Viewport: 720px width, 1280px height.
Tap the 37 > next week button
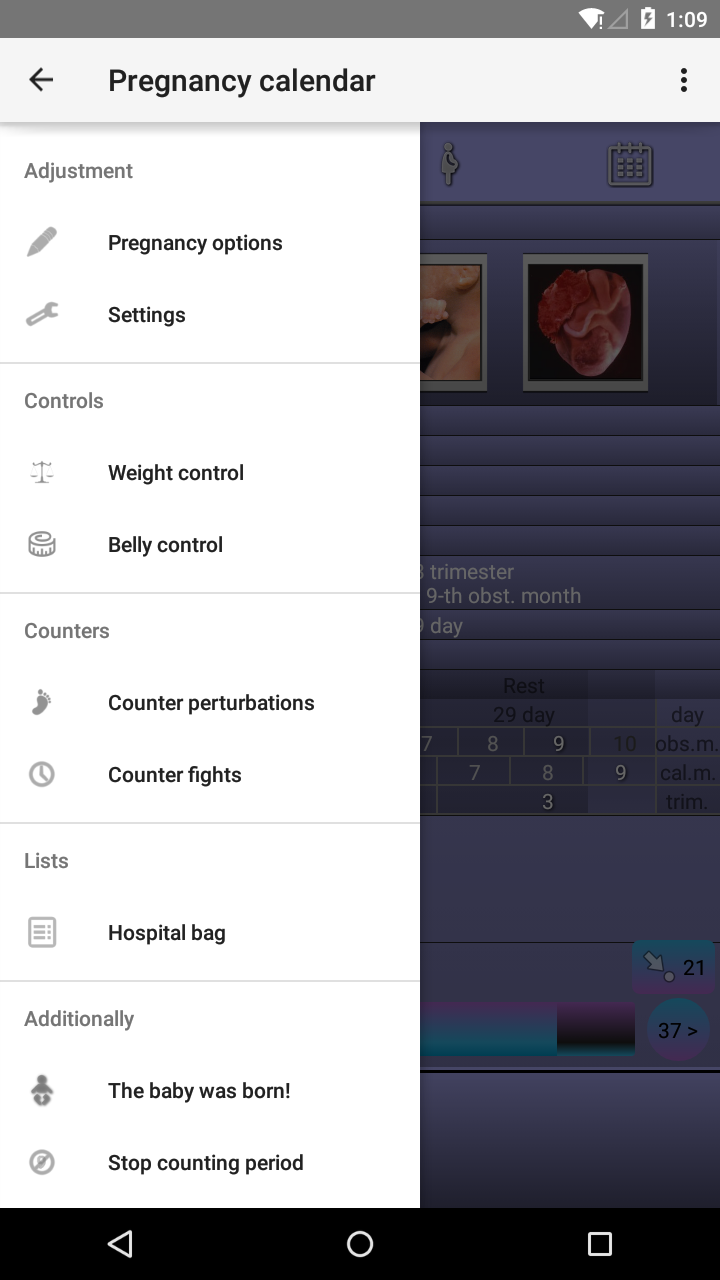[678, 1030]
